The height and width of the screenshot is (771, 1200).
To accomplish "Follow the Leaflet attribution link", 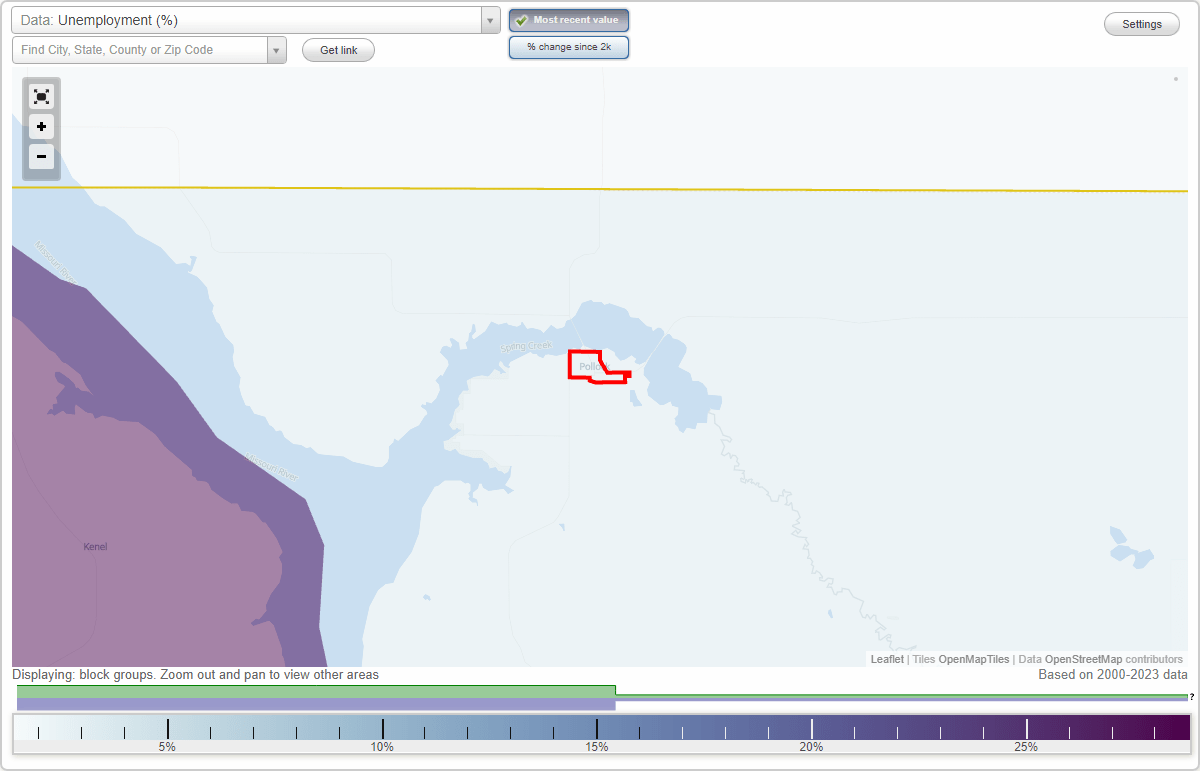I will [886, 659].
